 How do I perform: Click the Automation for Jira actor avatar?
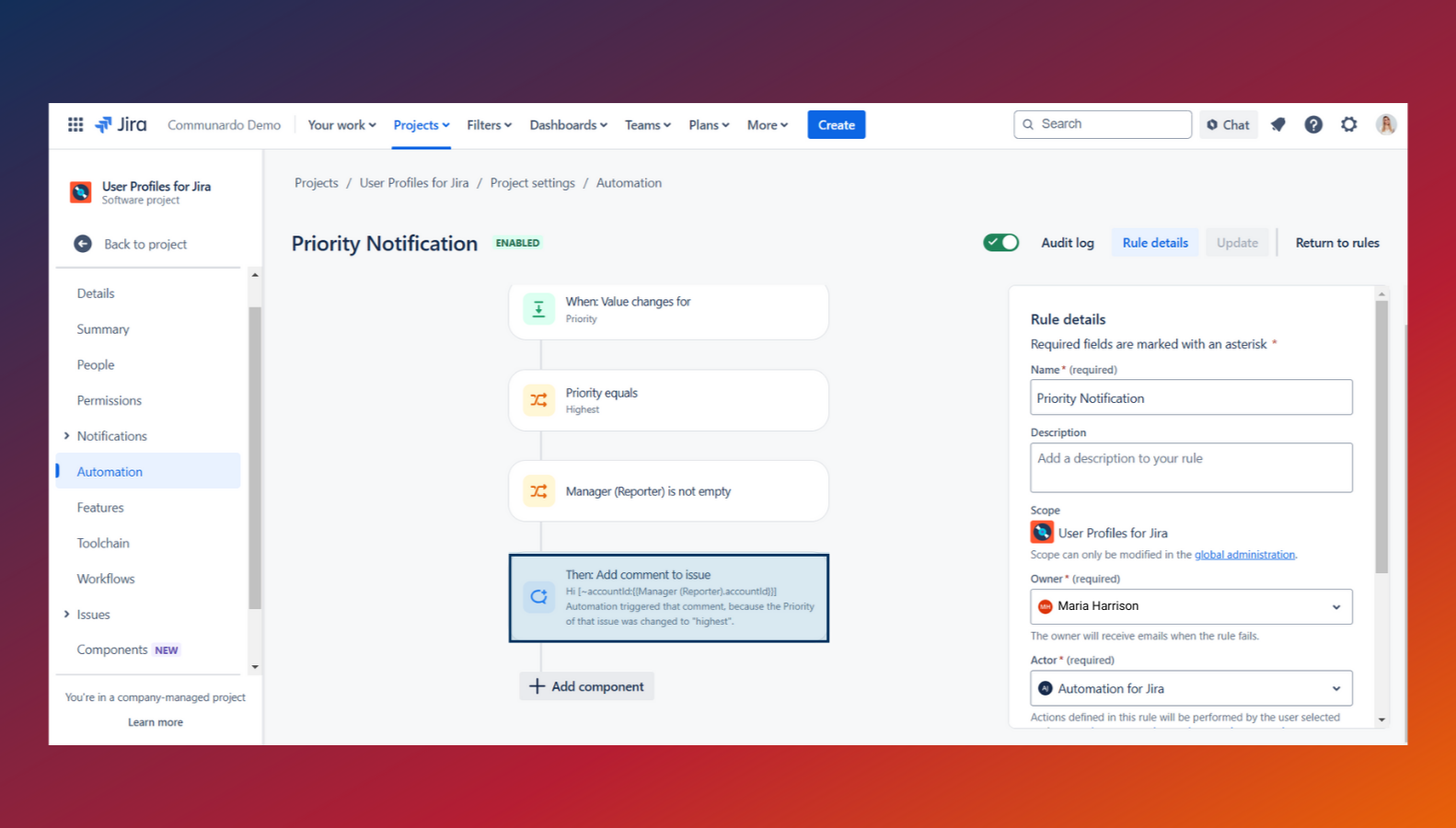pos(1046,688)
